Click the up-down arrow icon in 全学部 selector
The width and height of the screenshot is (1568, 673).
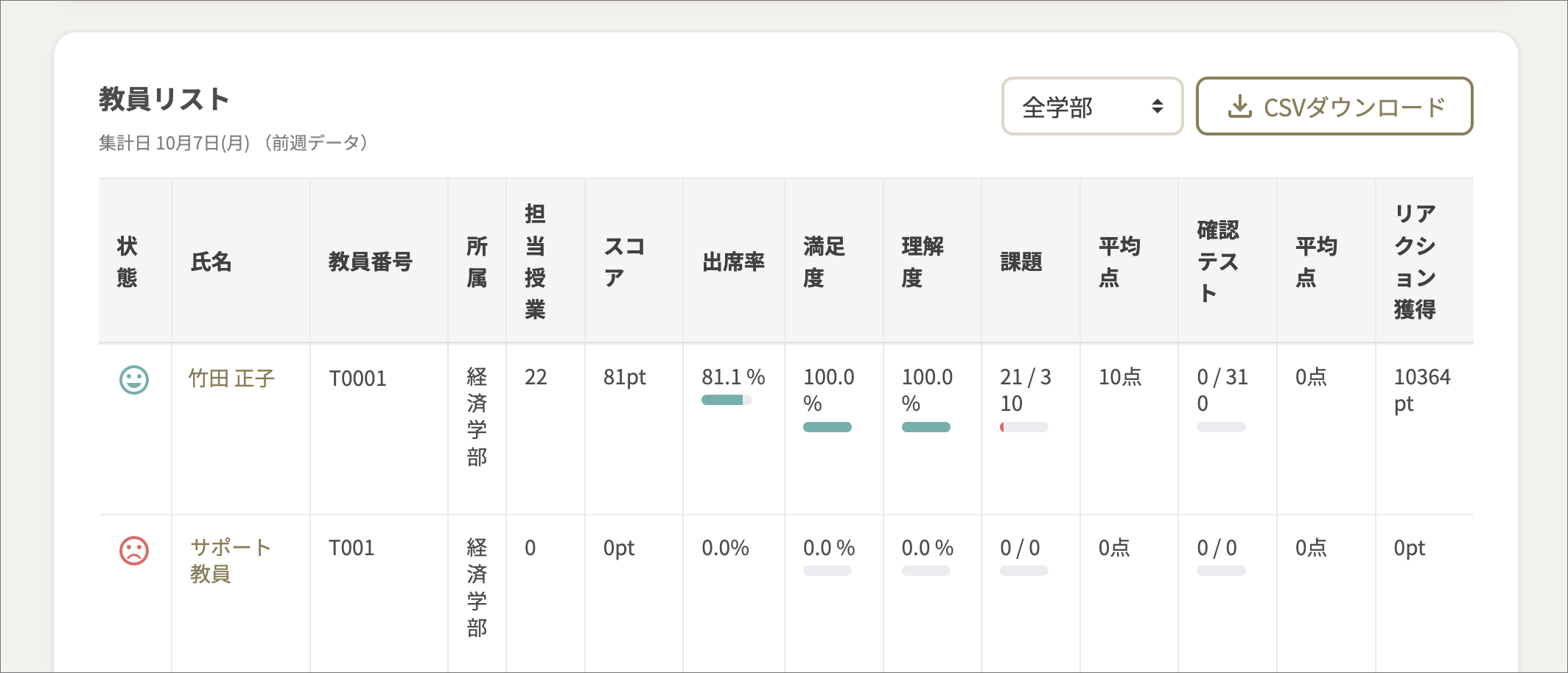coord(1159,106)
